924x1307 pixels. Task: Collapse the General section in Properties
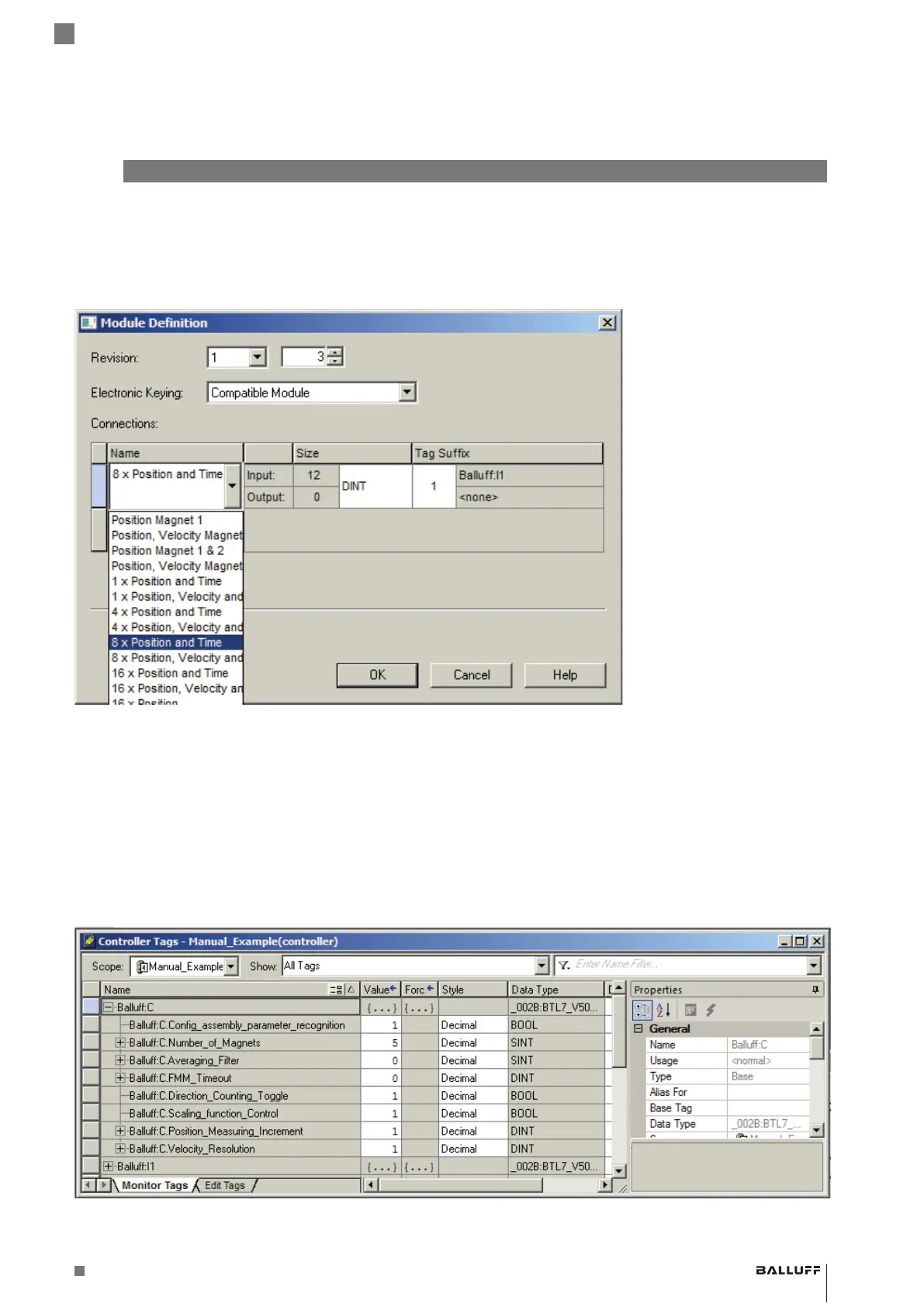[638, 1028]
